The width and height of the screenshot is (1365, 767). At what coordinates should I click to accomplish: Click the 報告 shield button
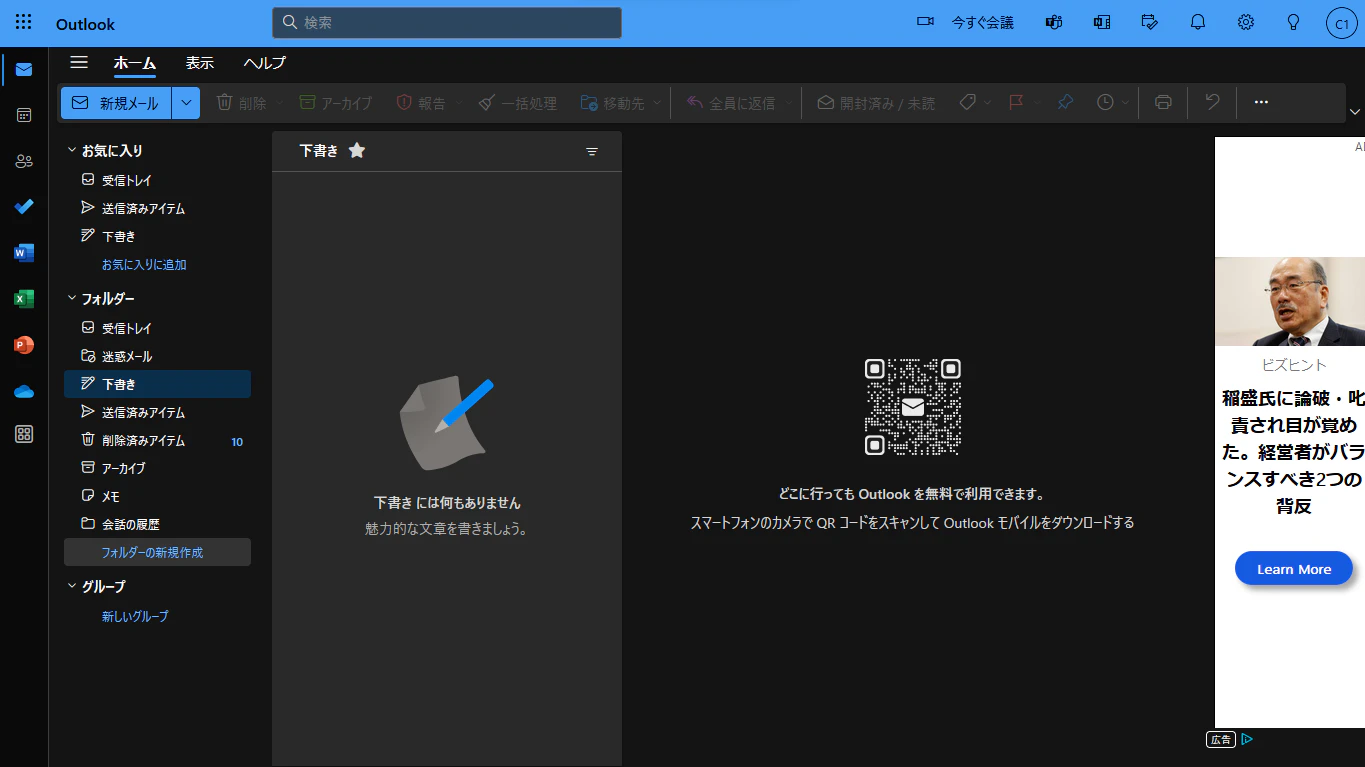(x=422, y=103)
